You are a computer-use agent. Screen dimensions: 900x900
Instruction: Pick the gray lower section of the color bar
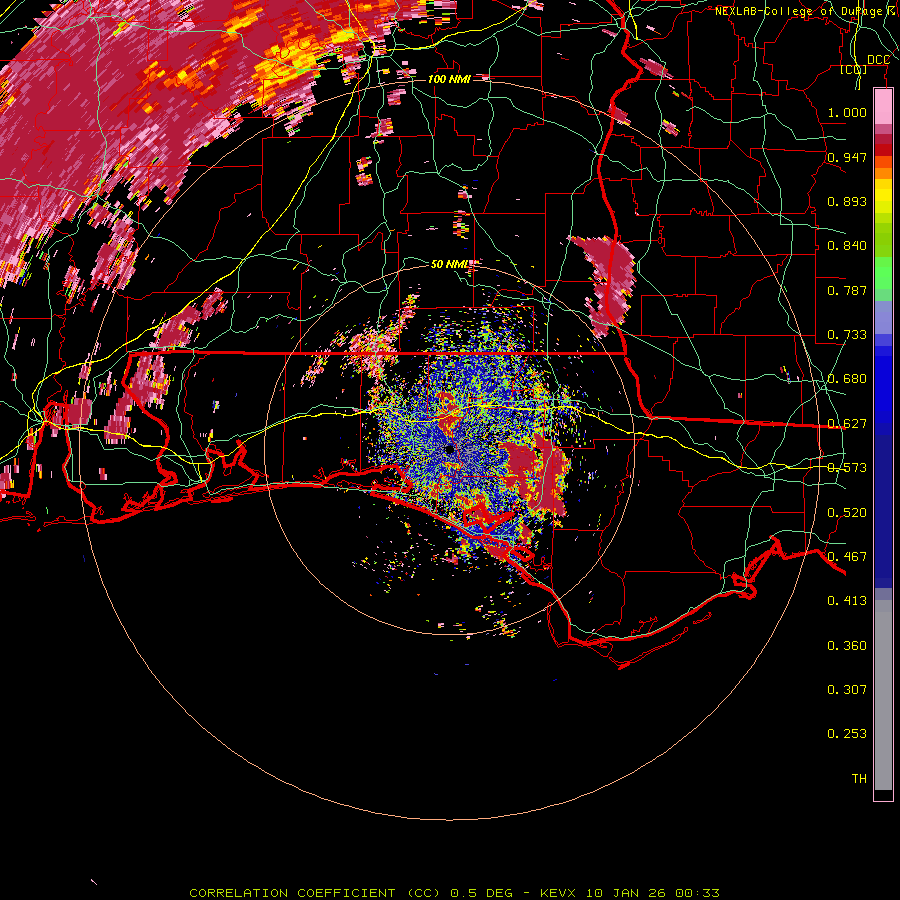(x=883, y=695)
